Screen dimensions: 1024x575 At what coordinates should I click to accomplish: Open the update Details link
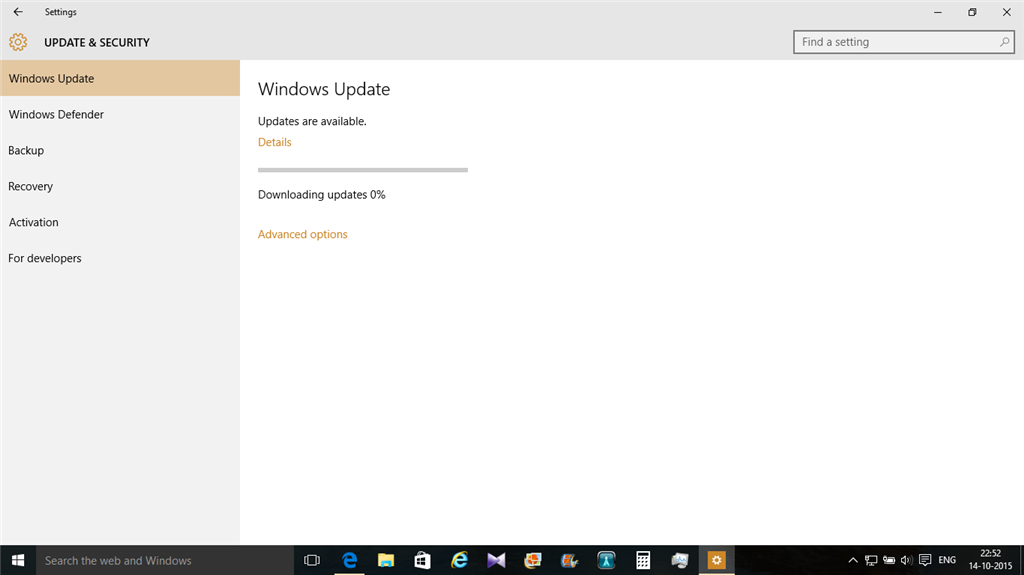pyautogui.click(x=274, y=142)
